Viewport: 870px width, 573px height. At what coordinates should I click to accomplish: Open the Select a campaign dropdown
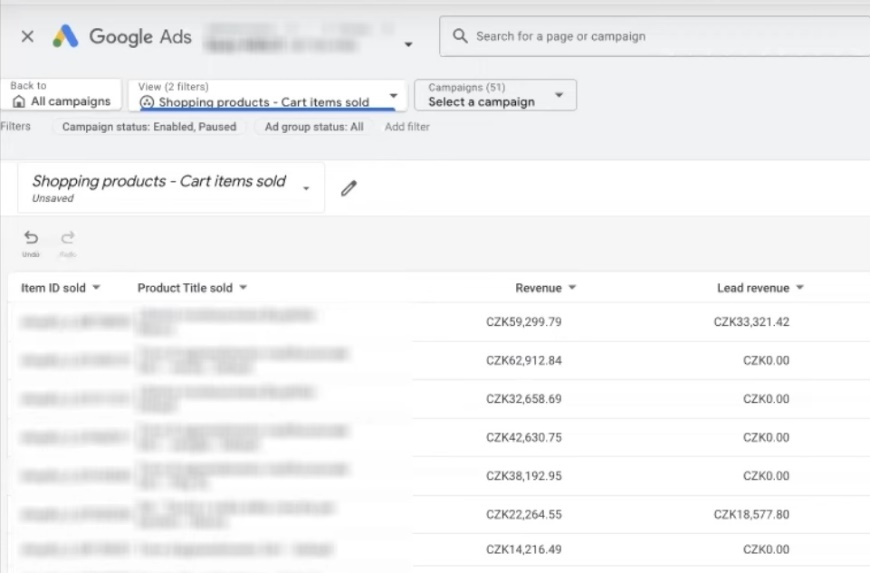(x=559, y=96)
